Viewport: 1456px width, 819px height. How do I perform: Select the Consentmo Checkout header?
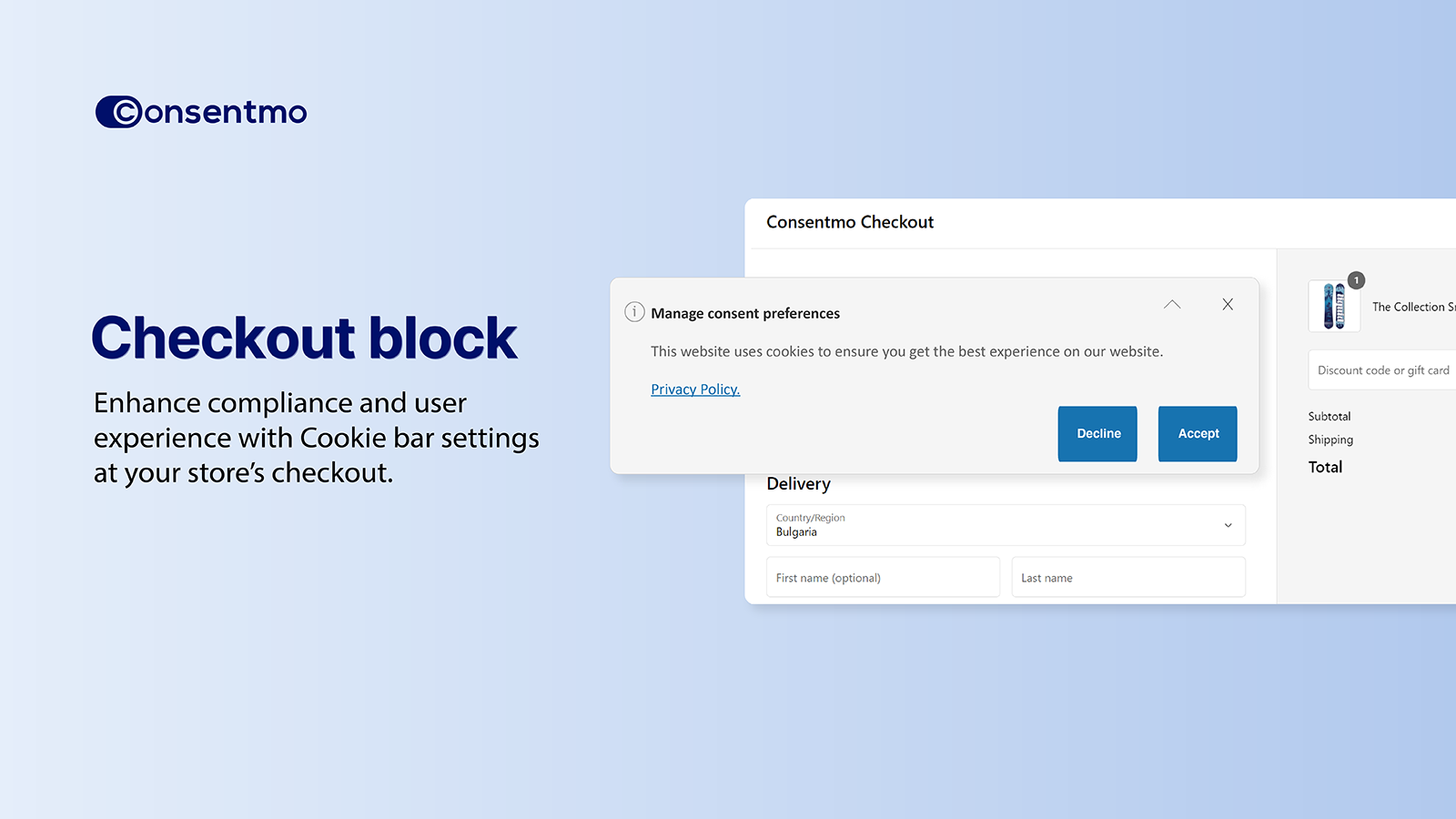coord(849,222)
